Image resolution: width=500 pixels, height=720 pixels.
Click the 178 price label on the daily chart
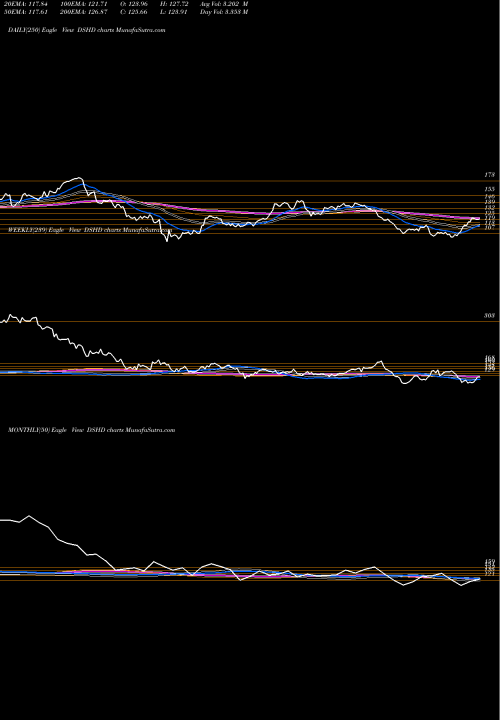tap(489, 175)
